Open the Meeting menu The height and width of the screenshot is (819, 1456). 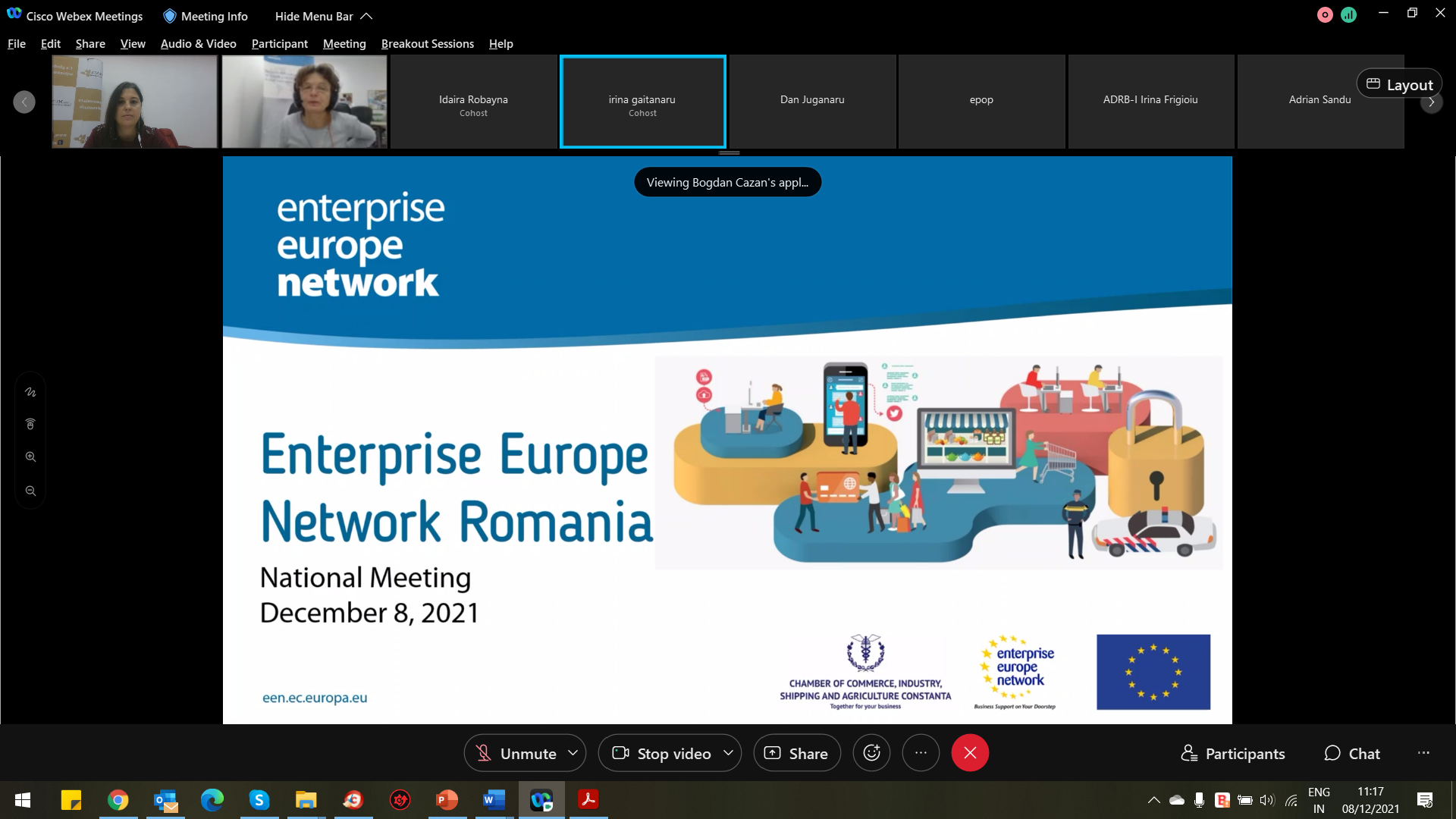(x=344, y=44)
